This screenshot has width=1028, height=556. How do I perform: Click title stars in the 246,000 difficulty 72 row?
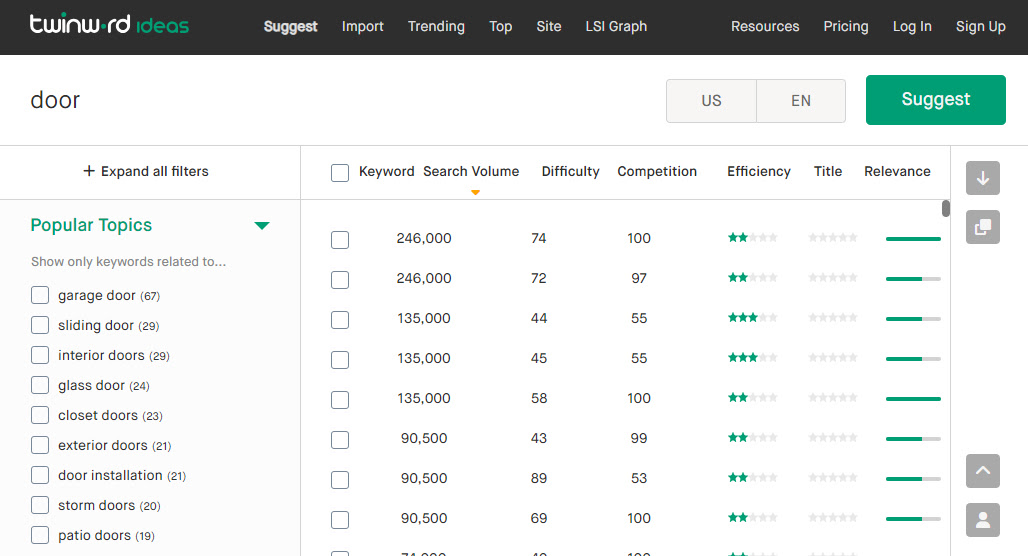833,277
